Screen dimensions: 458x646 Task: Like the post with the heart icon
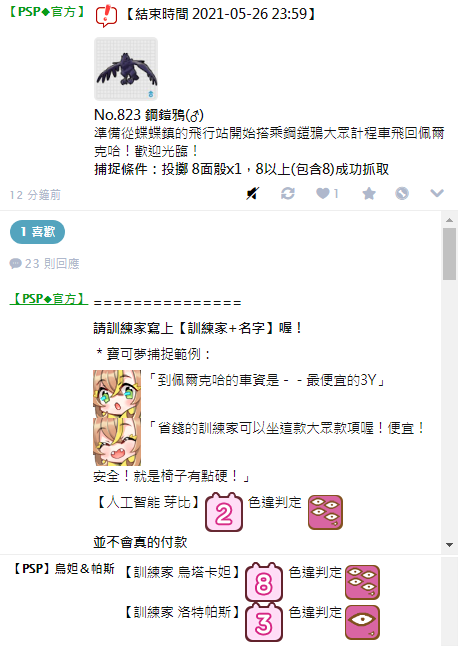click(x=327, y=193)
